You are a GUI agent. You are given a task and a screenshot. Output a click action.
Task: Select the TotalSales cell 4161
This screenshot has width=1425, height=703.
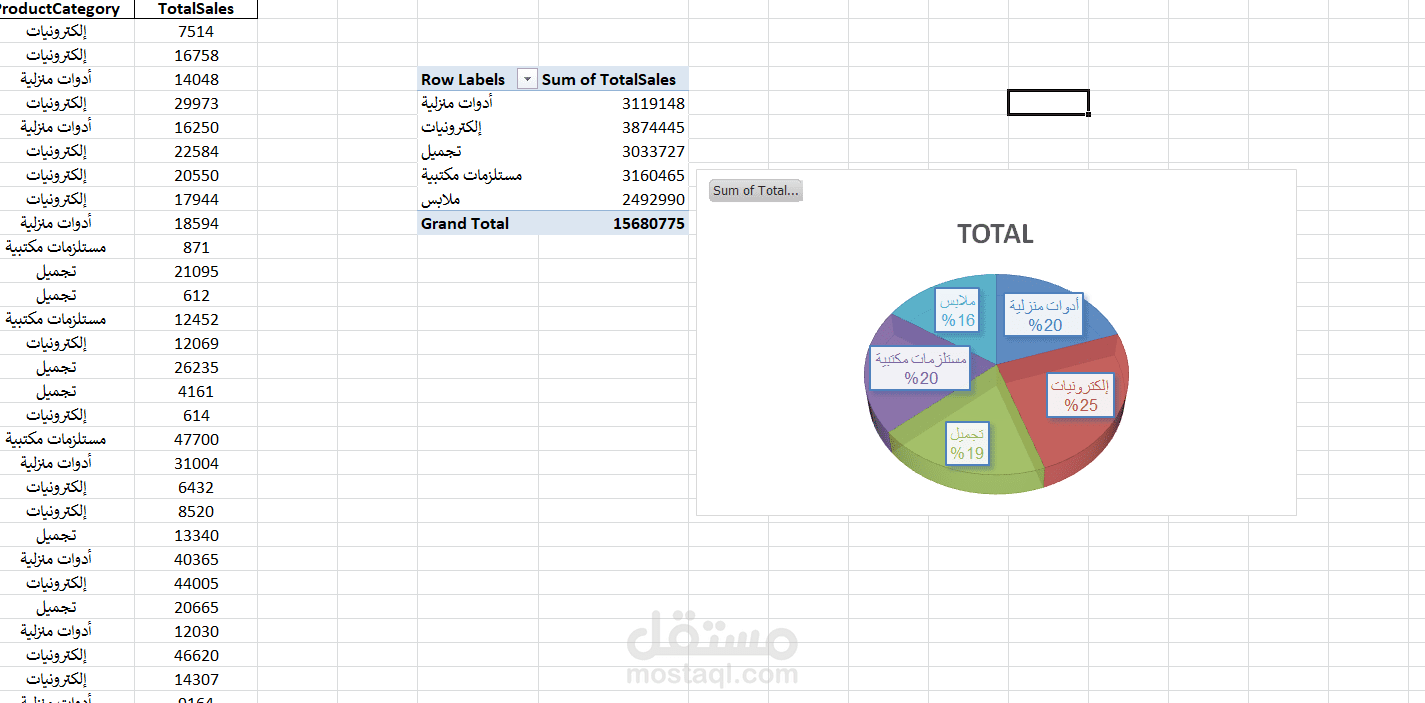[x=196, y=391]
